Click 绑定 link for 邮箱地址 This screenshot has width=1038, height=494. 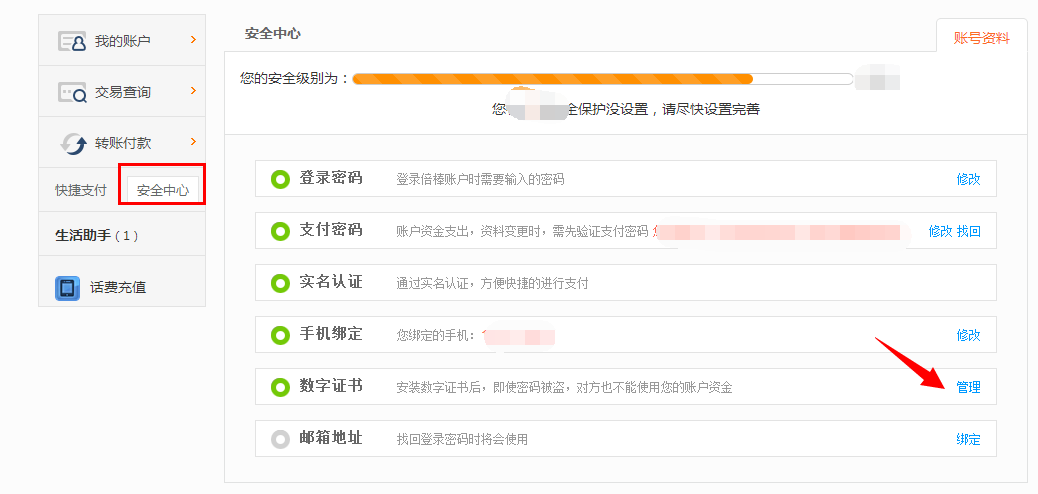point(968,439)
